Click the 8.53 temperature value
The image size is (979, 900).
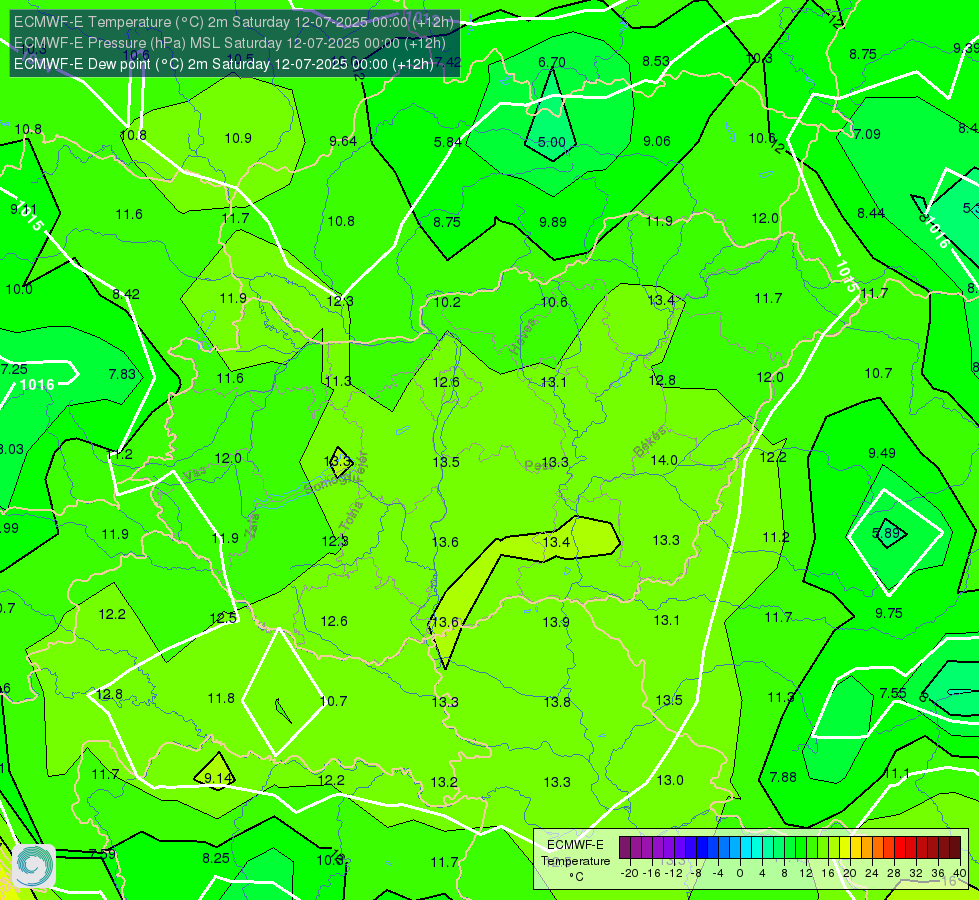tap(656, 61)
